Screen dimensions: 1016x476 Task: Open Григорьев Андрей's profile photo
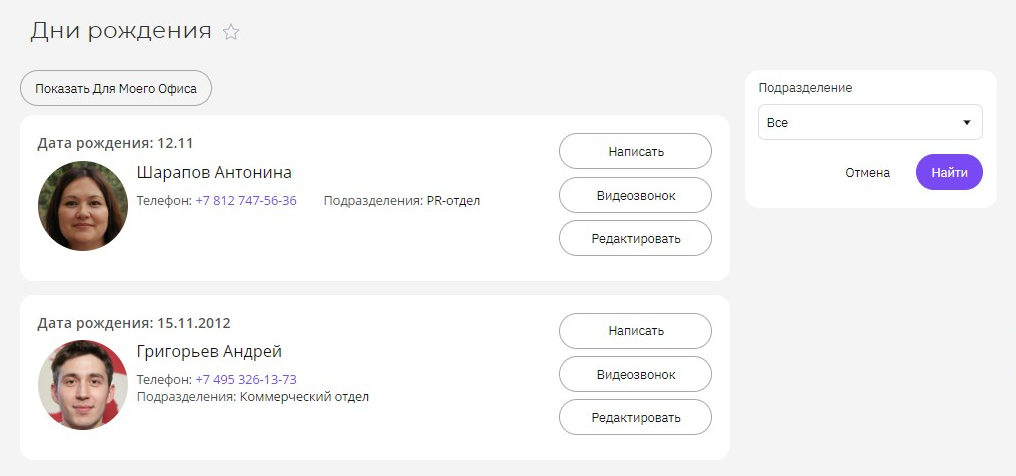point(83,385)
